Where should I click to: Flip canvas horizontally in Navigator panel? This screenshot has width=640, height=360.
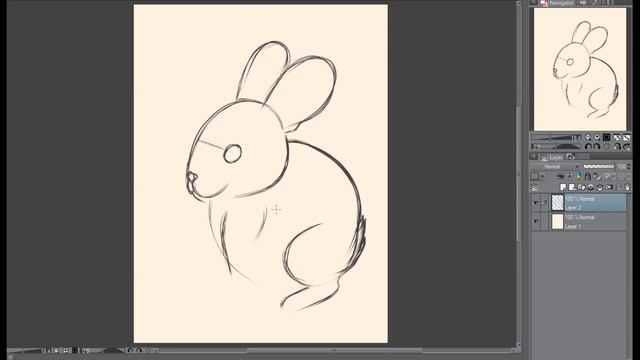[618, 147]
